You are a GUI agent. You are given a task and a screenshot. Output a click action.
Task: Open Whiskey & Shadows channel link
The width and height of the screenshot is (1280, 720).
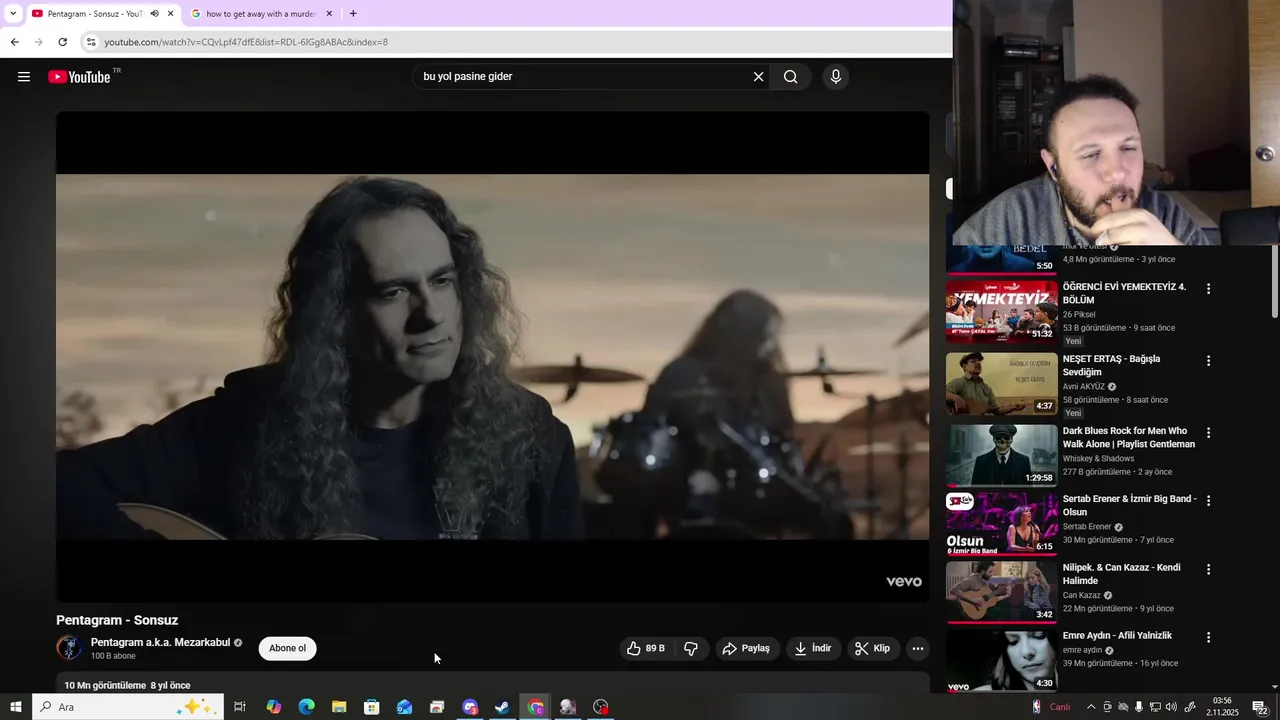point(1098,458)
